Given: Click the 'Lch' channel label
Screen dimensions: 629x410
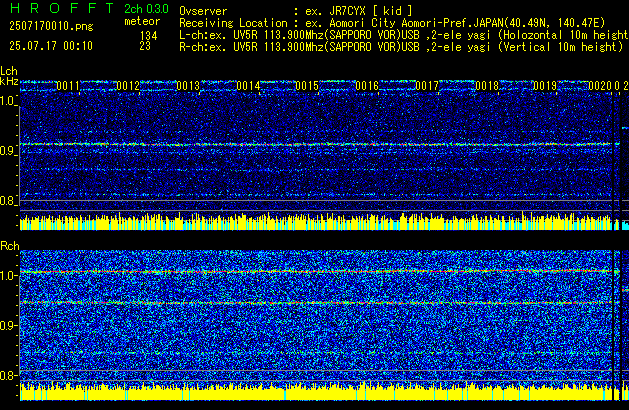Looking at the screenshot, I should [x=9, y=71].
